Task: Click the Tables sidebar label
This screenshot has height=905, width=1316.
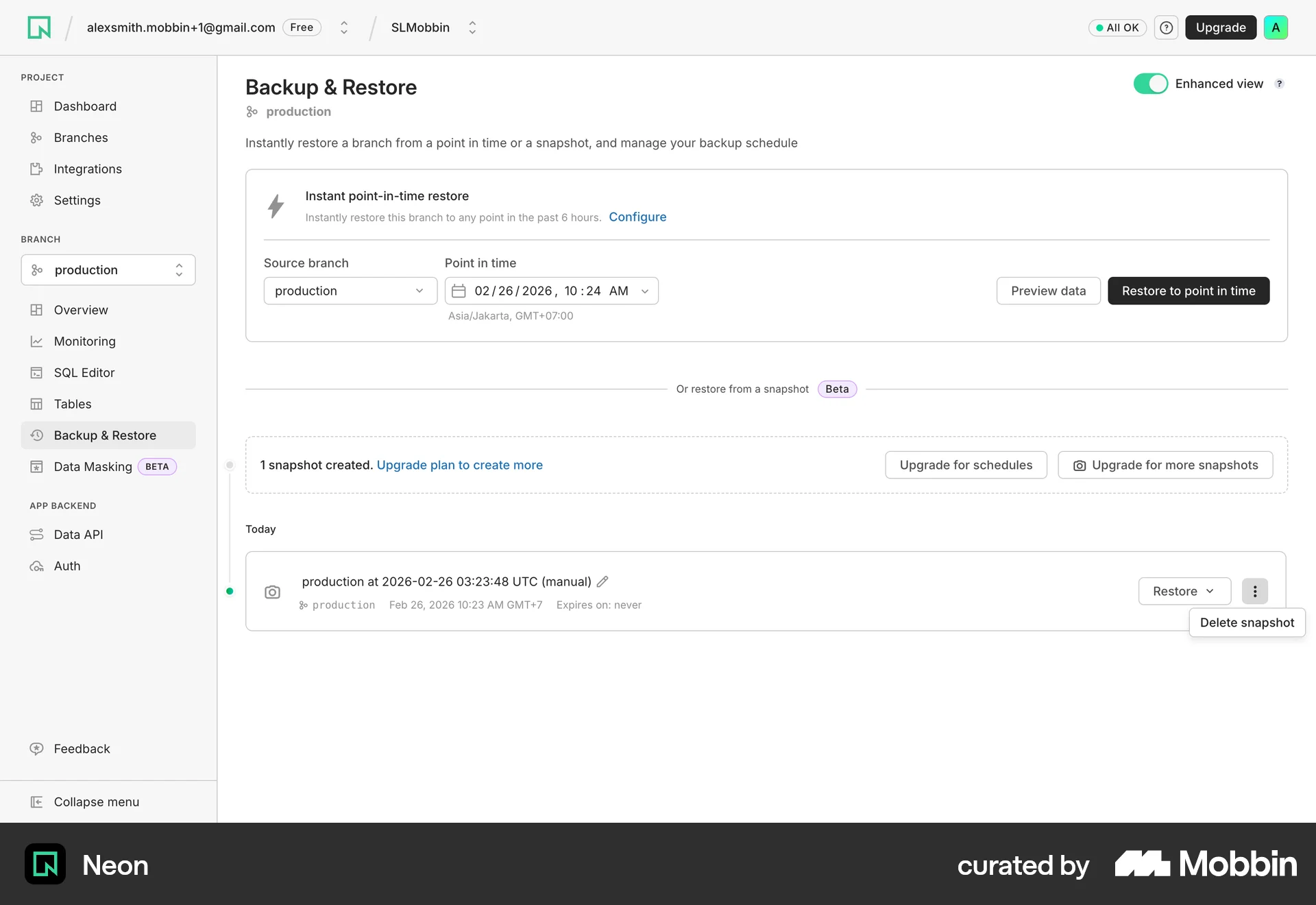Action: (x=73, y=405)
